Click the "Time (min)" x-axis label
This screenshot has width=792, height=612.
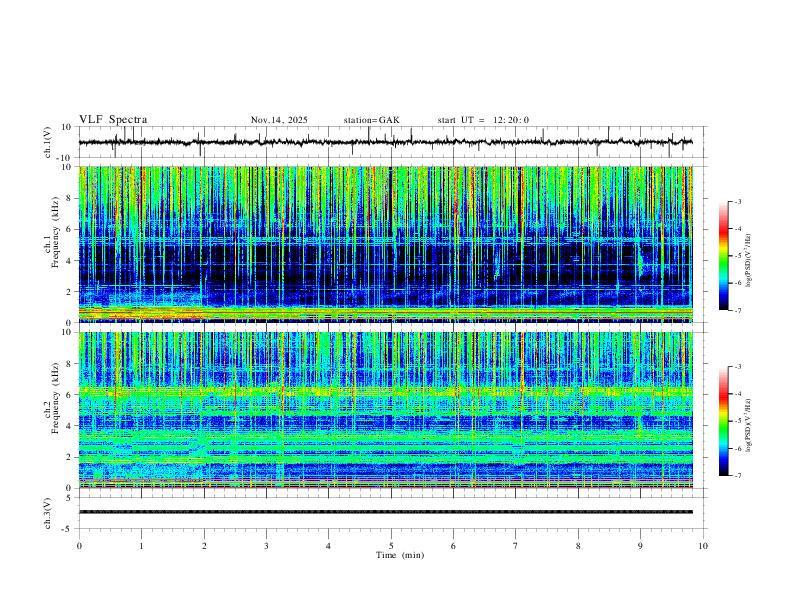(400, 555)
